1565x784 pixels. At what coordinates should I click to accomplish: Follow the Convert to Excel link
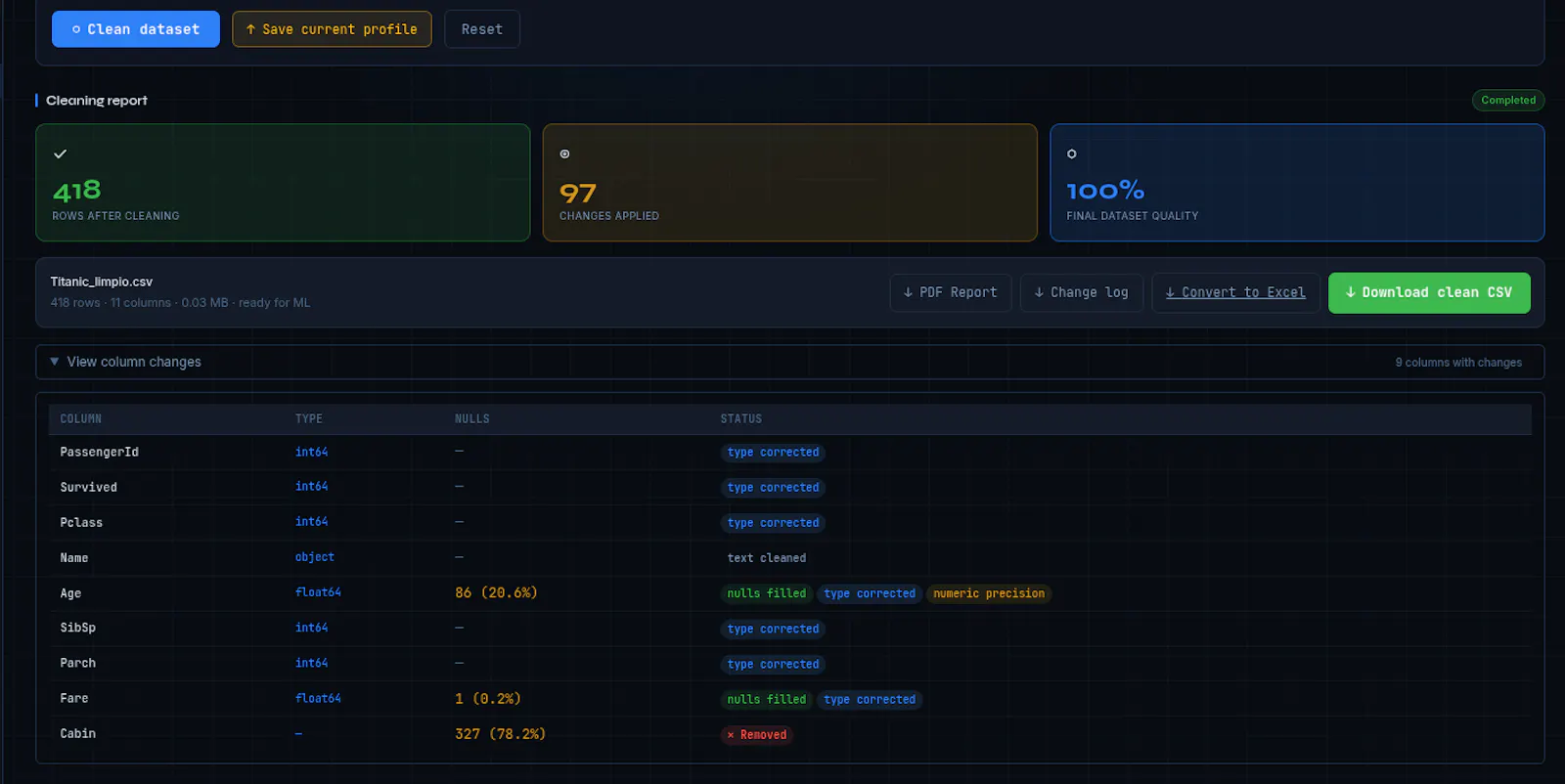coord(1235,292)
